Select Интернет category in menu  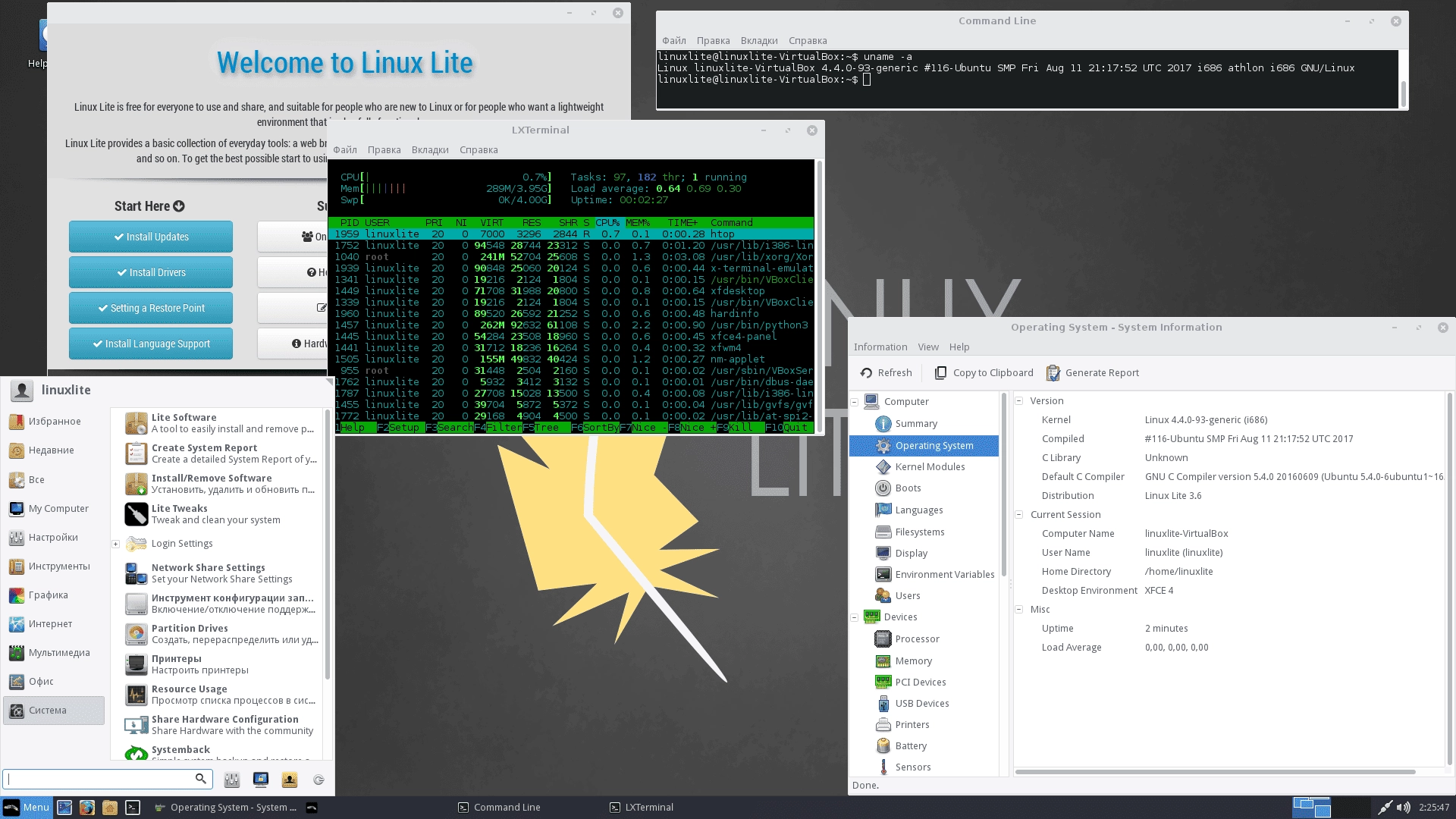pos(53,624)
